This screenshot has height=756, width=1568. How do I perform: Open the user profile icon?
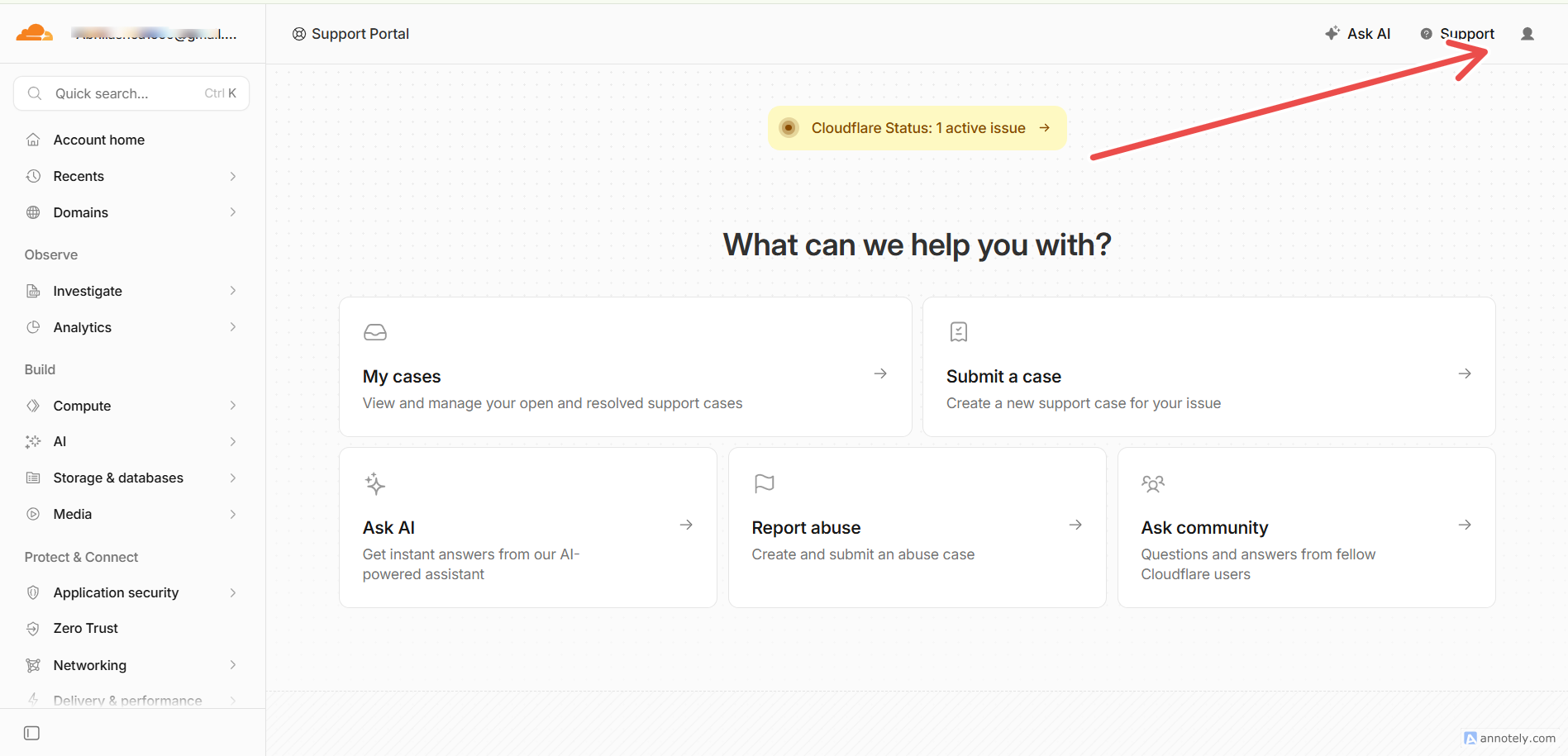click(x=1527, y=34)
